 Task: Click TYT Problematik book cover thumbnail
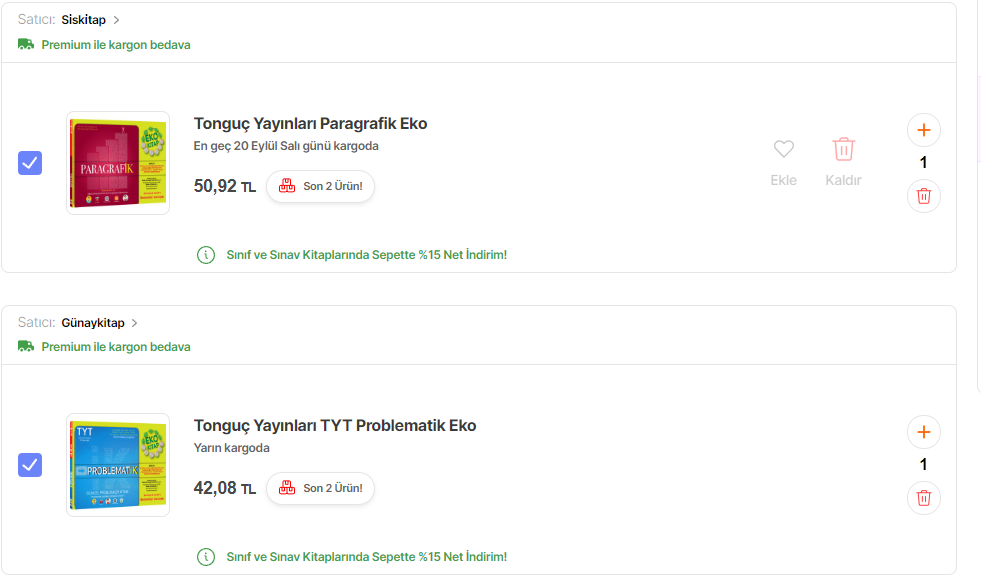(x=118, y=465)
